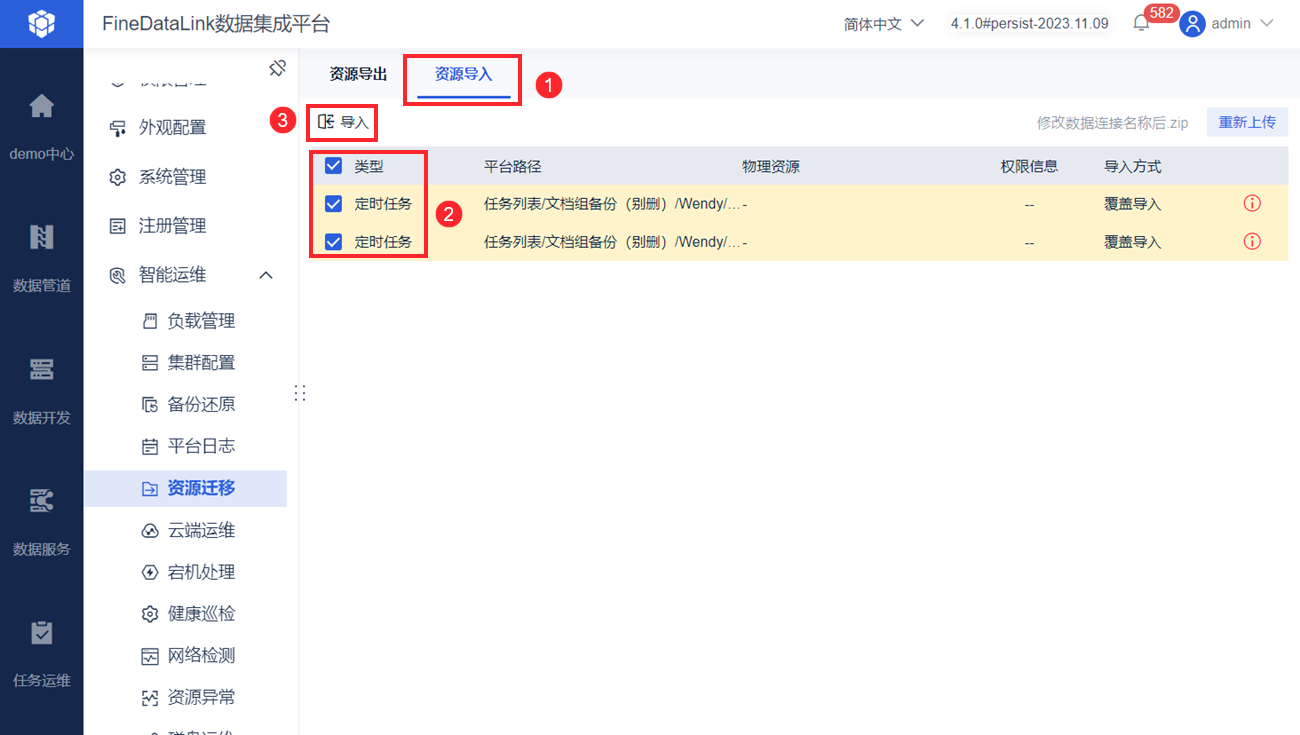Viewport: 1300px width, 735px height.
Task: Click the 网络检测 icon
Action: (x=150, y=656)
